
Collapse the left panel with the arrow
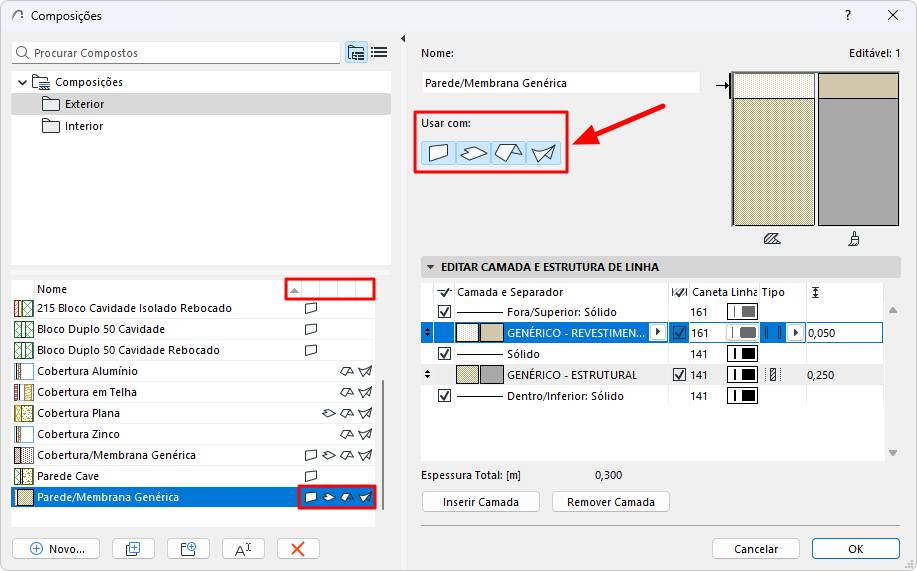coord(403,39)
